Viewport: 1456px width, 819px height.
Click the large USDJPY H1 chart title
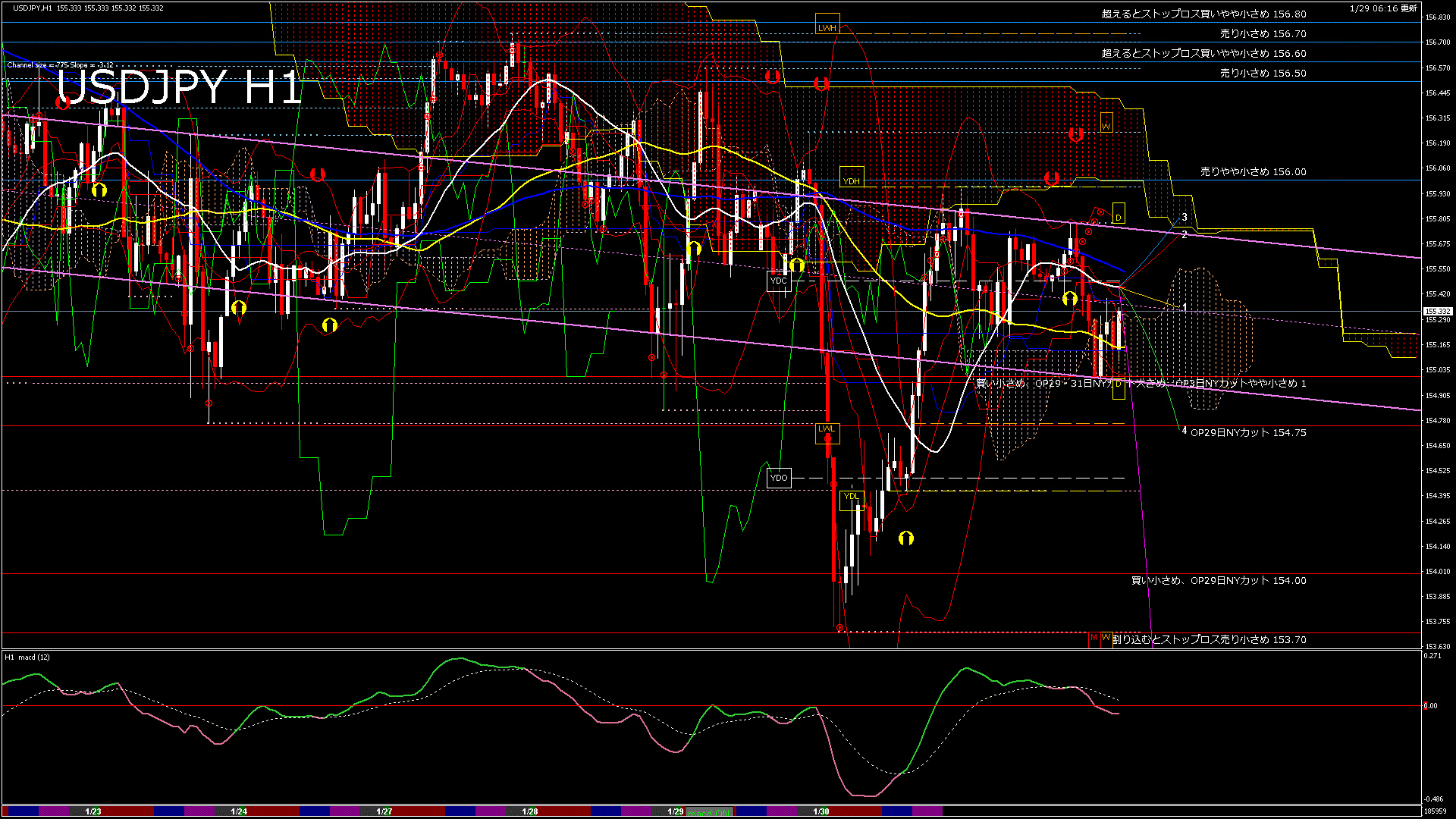[x=179, y=88]
